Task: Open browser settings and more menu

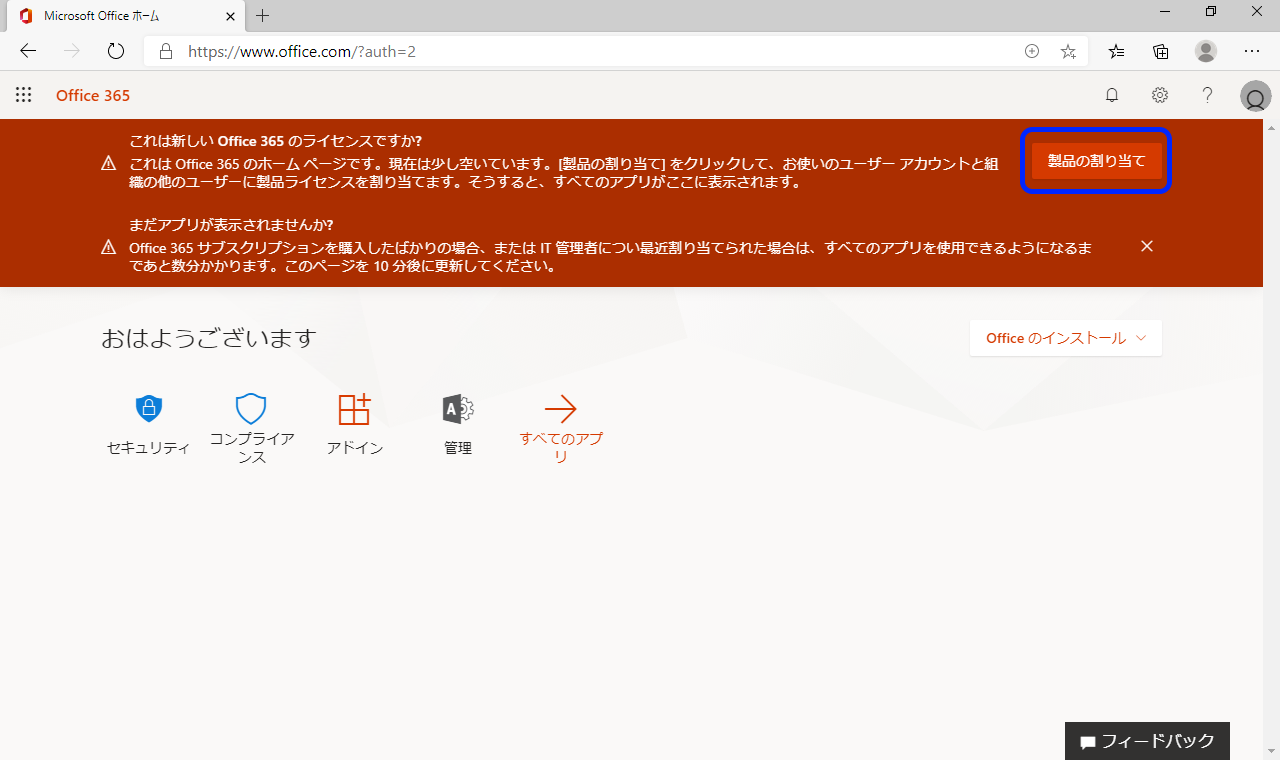Action: (1252, 51)
